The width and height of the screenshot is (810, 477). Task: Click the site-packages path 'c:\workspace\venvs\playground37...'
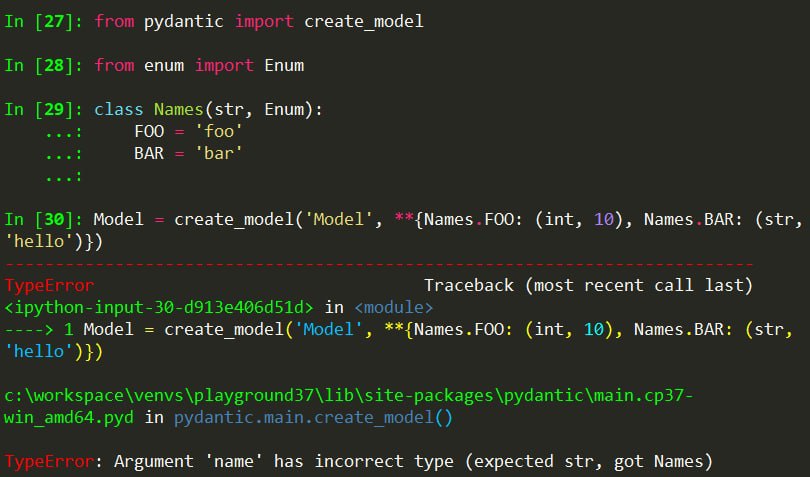click(x=349, y=395)
